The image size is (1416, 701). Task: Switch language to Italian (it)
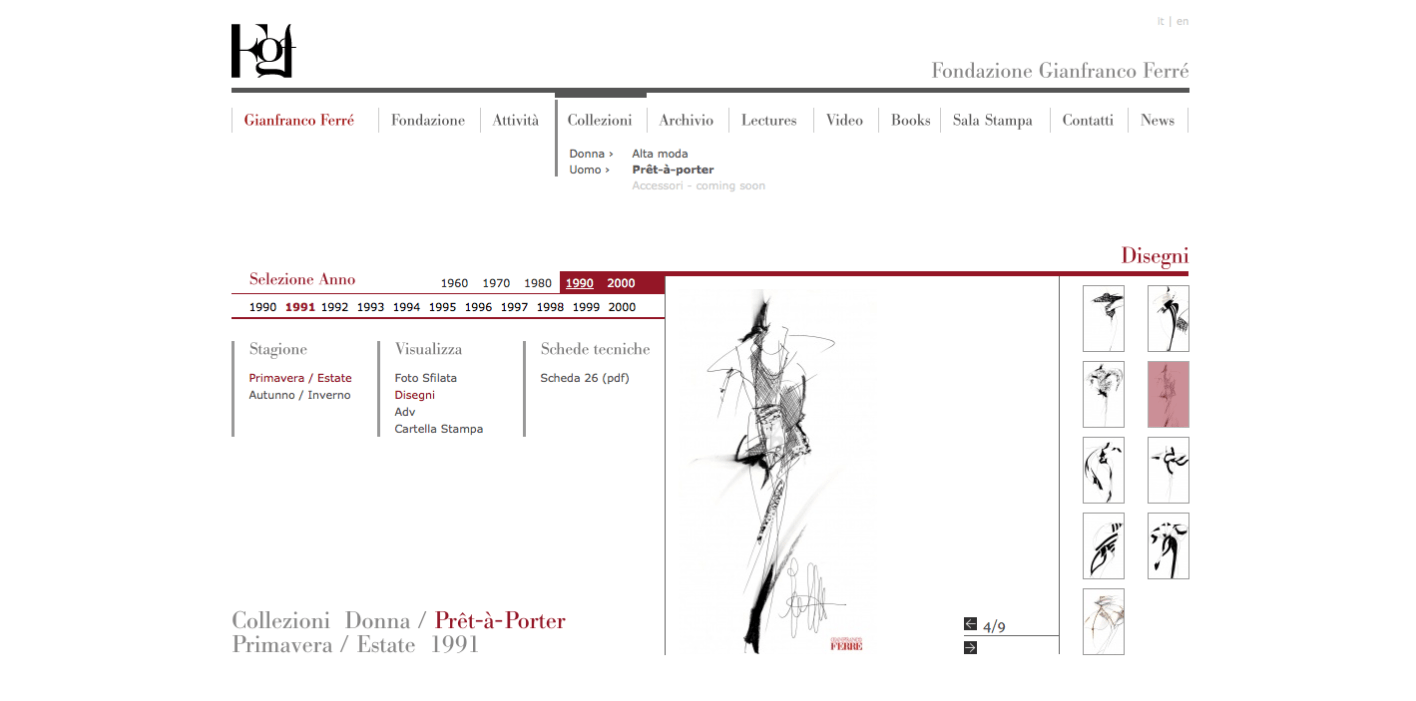coord(1160,21)
